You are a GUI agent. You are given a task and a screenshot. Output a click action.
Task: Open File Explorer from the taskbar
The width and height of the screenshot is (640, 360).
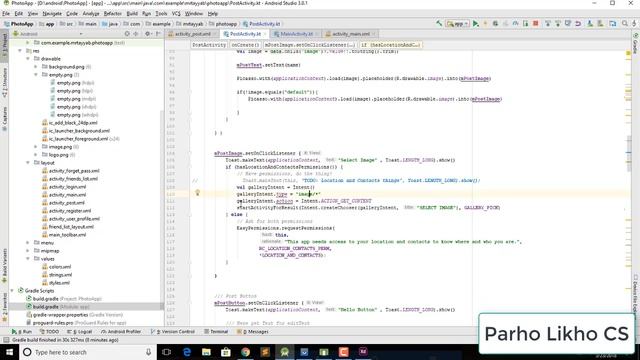206,352
